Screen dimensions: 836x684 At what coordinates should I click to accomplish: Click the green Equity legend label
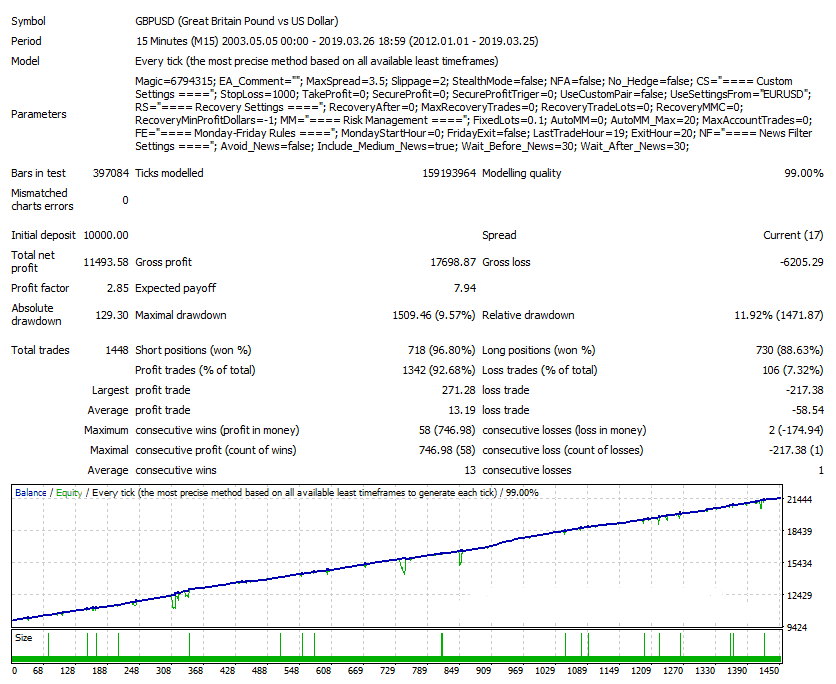click(69, 493)
